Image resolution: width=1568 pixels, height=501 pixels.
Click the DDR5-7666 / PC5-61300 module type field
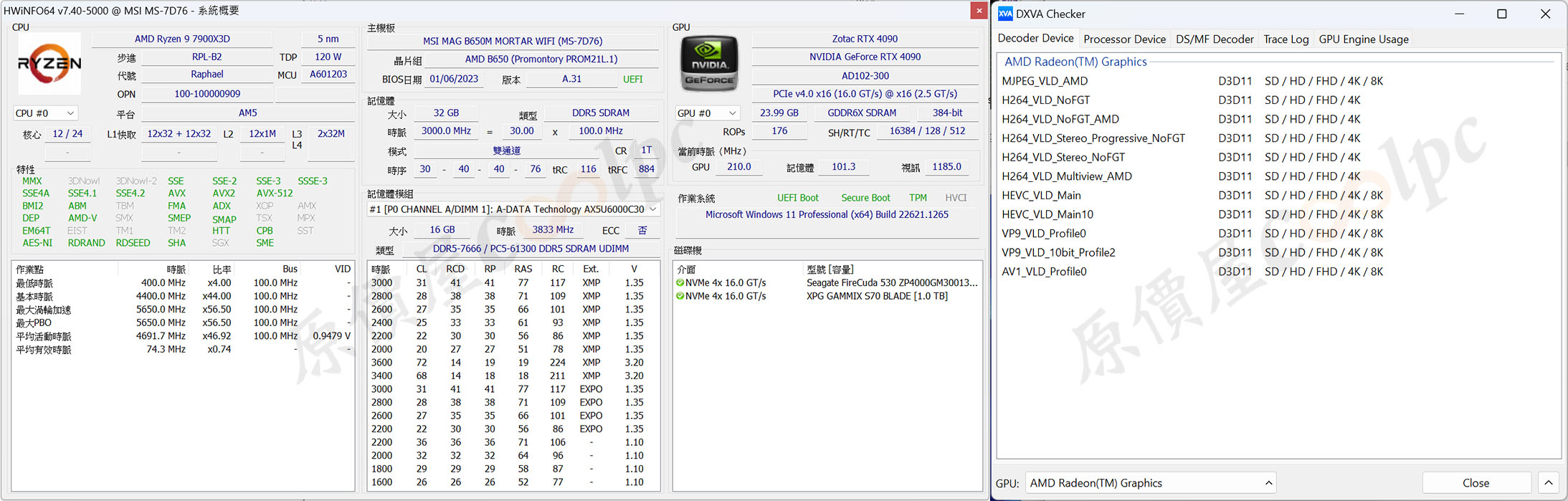point(531,249)
